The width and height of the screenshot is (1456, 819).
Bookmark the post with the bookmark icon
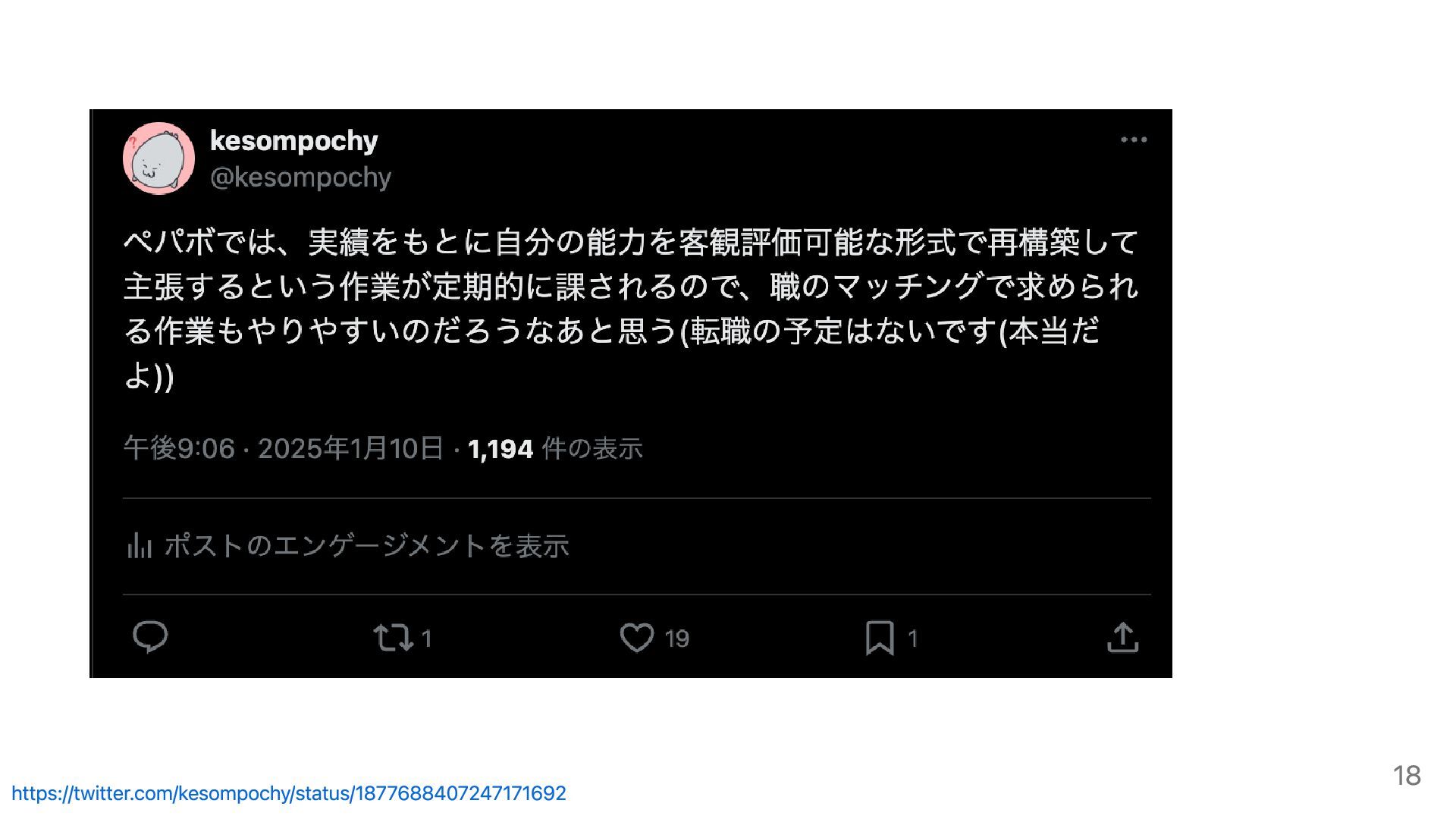click(880, 638)
